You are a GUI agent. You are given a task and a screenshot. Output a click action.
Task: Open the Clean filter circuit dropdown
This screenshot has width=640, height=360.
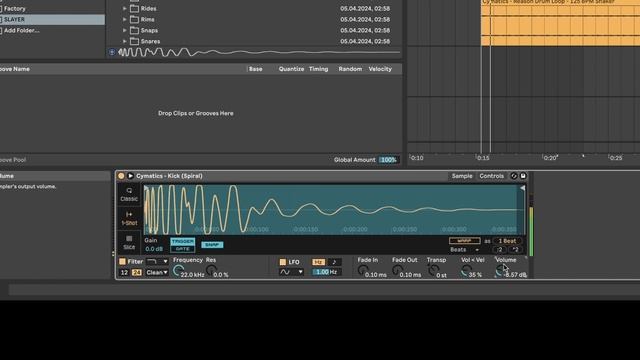pyautogui.click(x=157, y=272)
